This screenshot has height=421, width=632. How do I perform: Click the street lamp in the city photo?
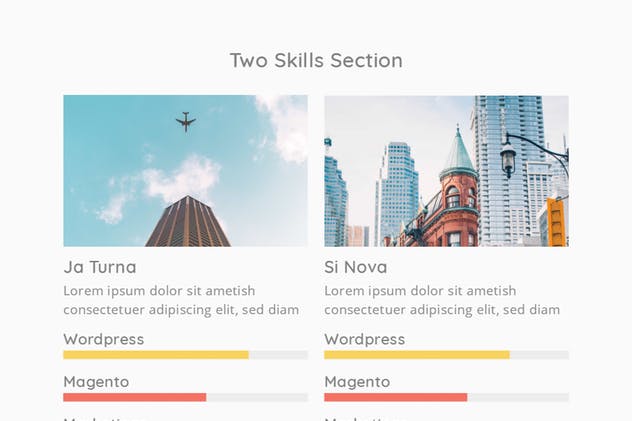(509, 157)
